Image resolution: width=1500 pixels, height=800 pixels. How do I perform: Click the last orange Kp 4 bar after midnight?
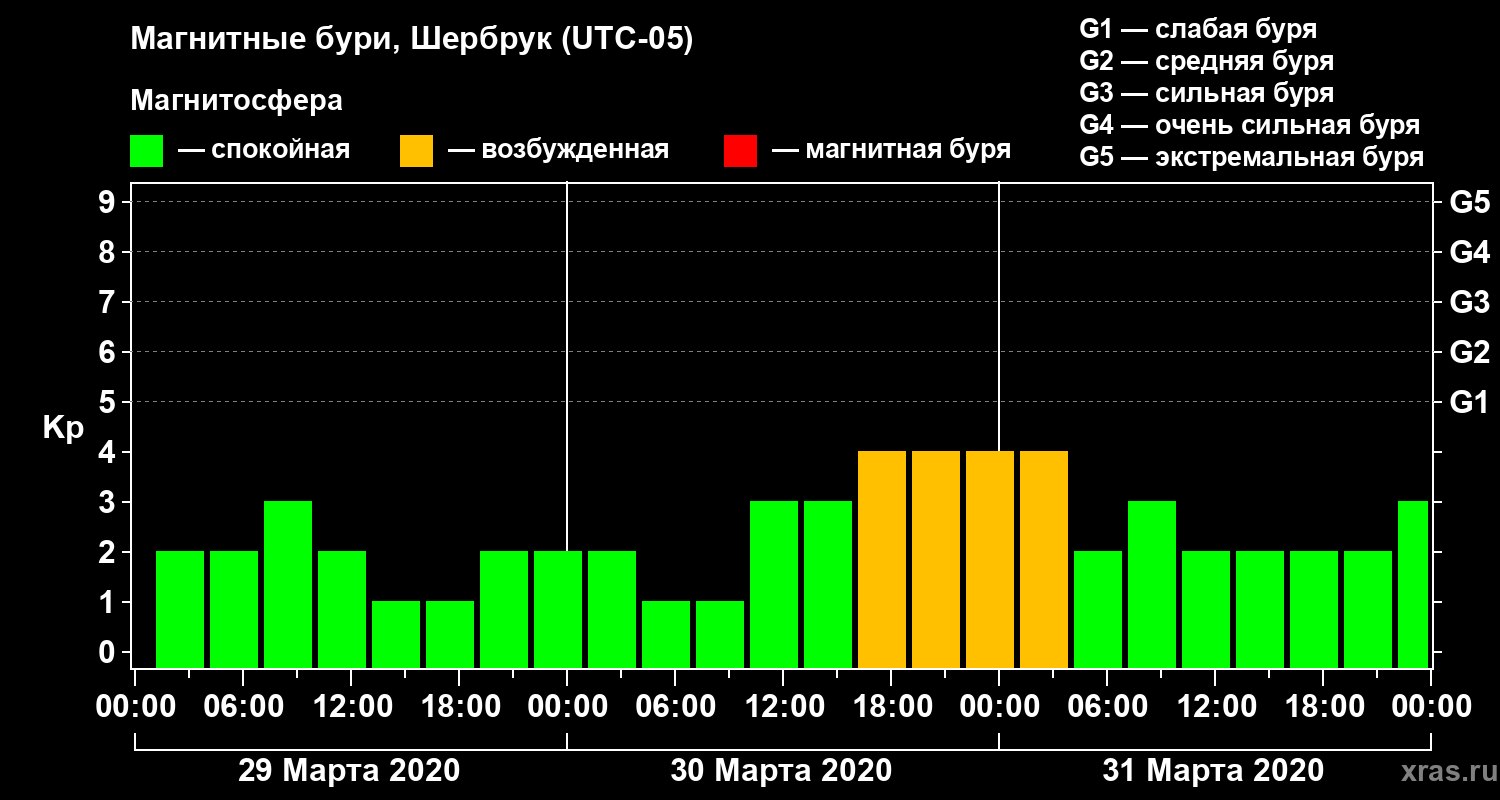(x=1044, y=559)
